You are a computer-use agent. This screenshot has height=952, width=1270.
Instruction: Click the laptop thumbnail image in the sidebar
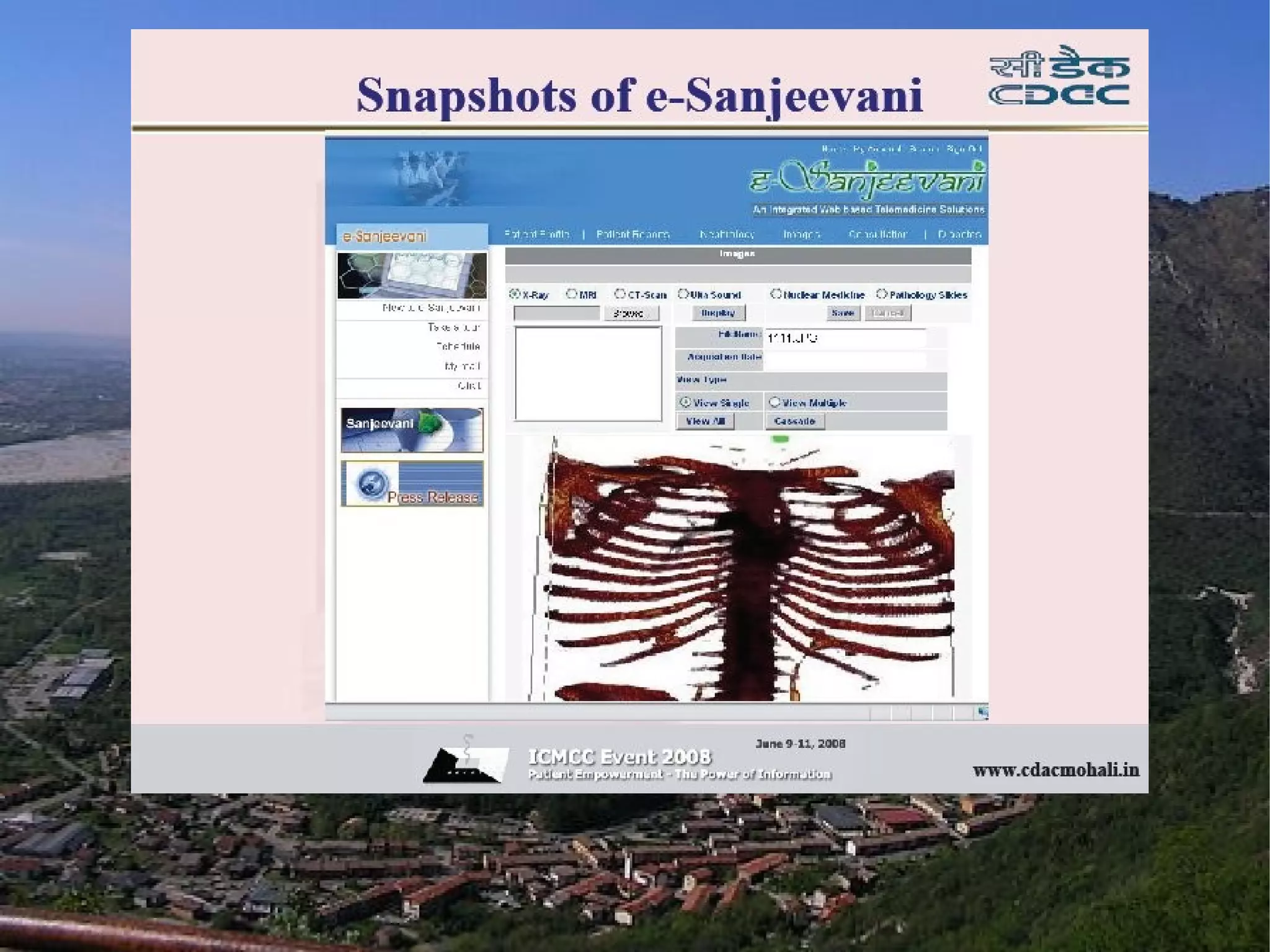point(412,275)
